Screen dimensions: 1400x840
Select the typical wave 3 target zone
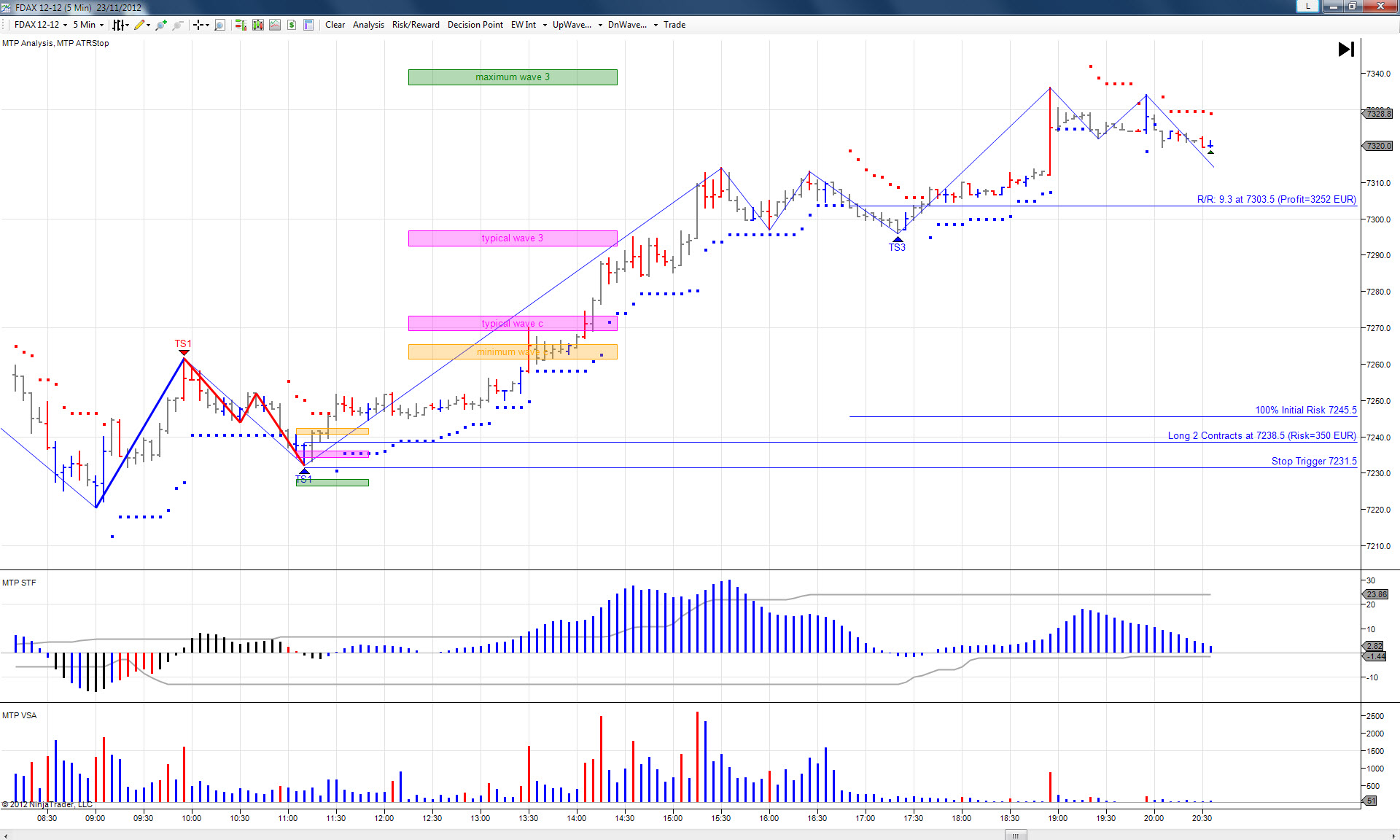(x=513, y=238)
